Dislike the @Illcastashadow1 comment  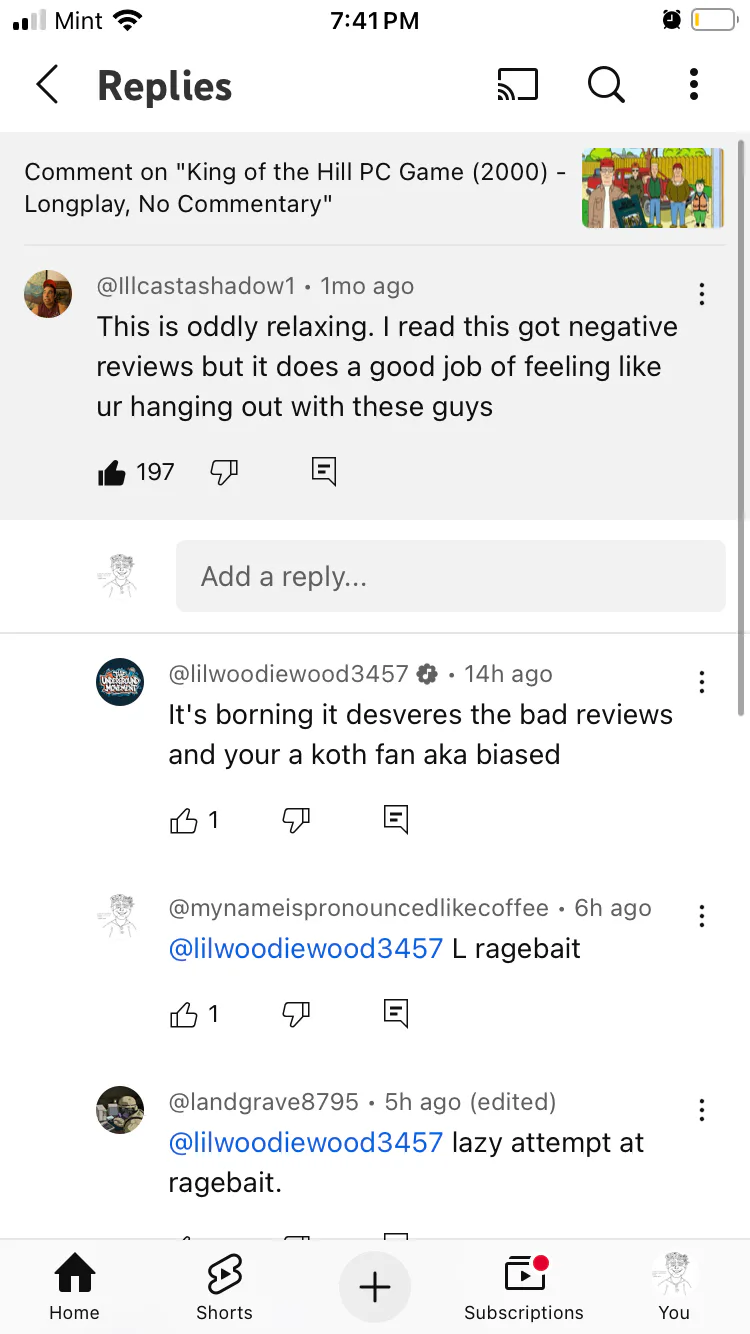[x=224, y=472]
